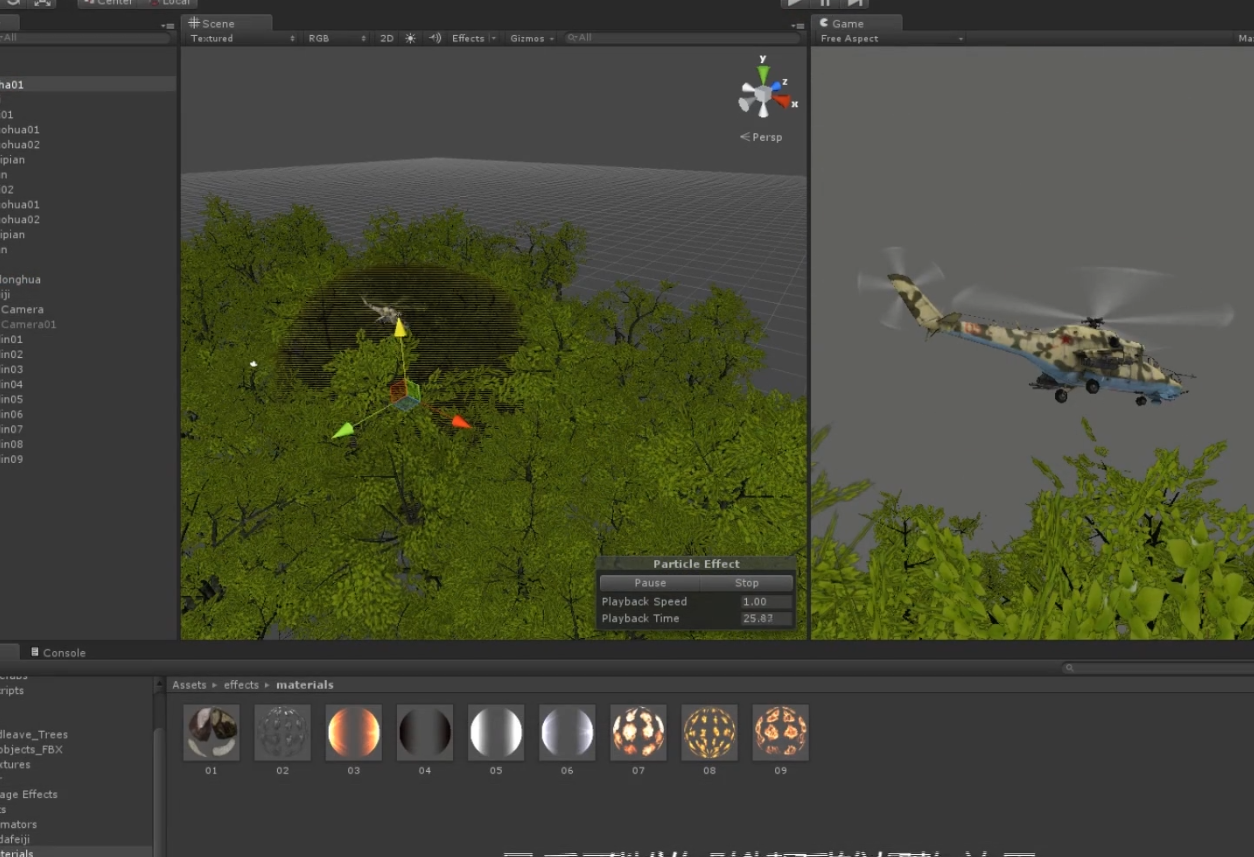Click the Console tab icon
This screenshot has height=857, width=1254.
coord(35,652)
